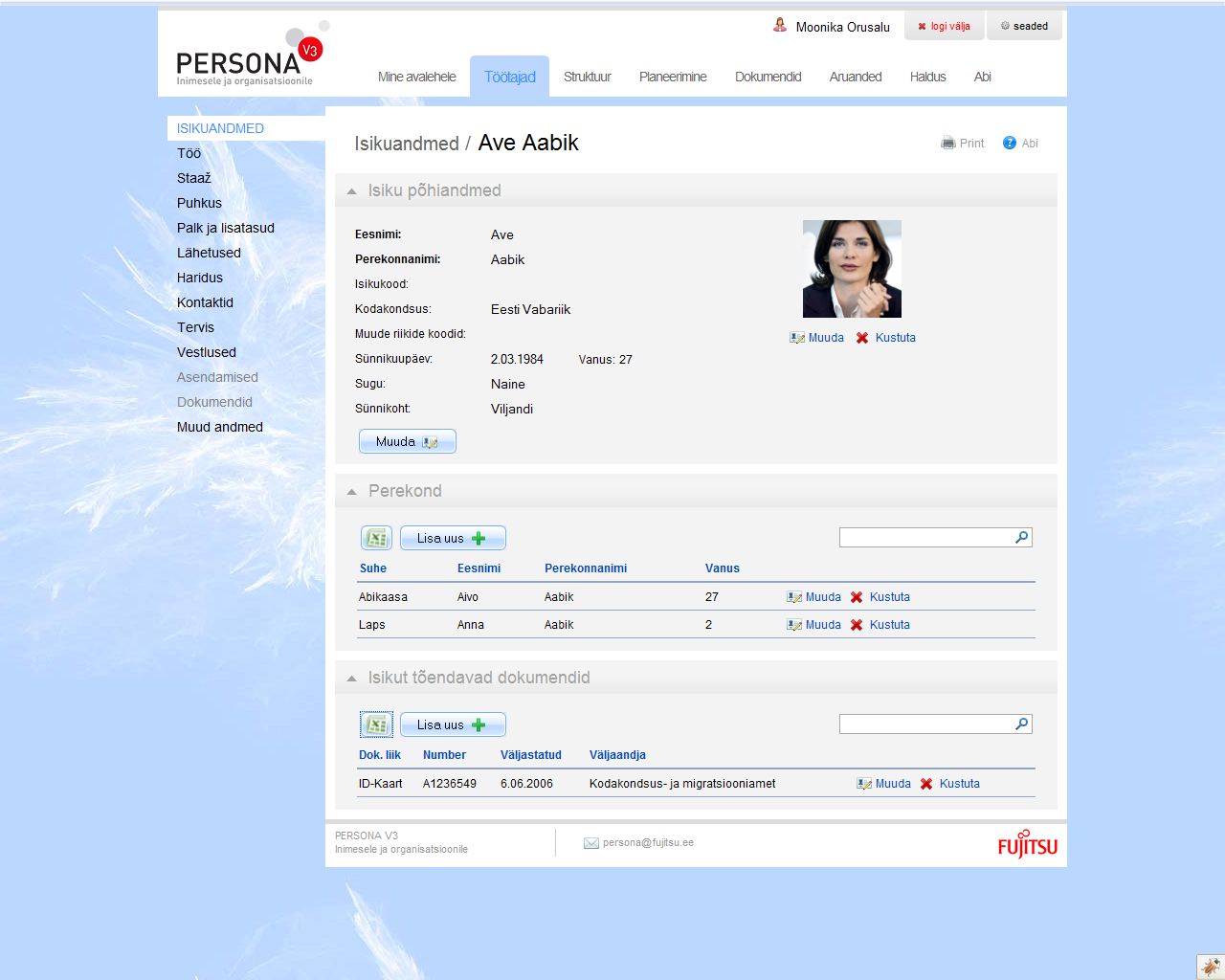Export the Perekond table to Excel
This screenshot has height=980, width=1225.
(x=376, y=538)
